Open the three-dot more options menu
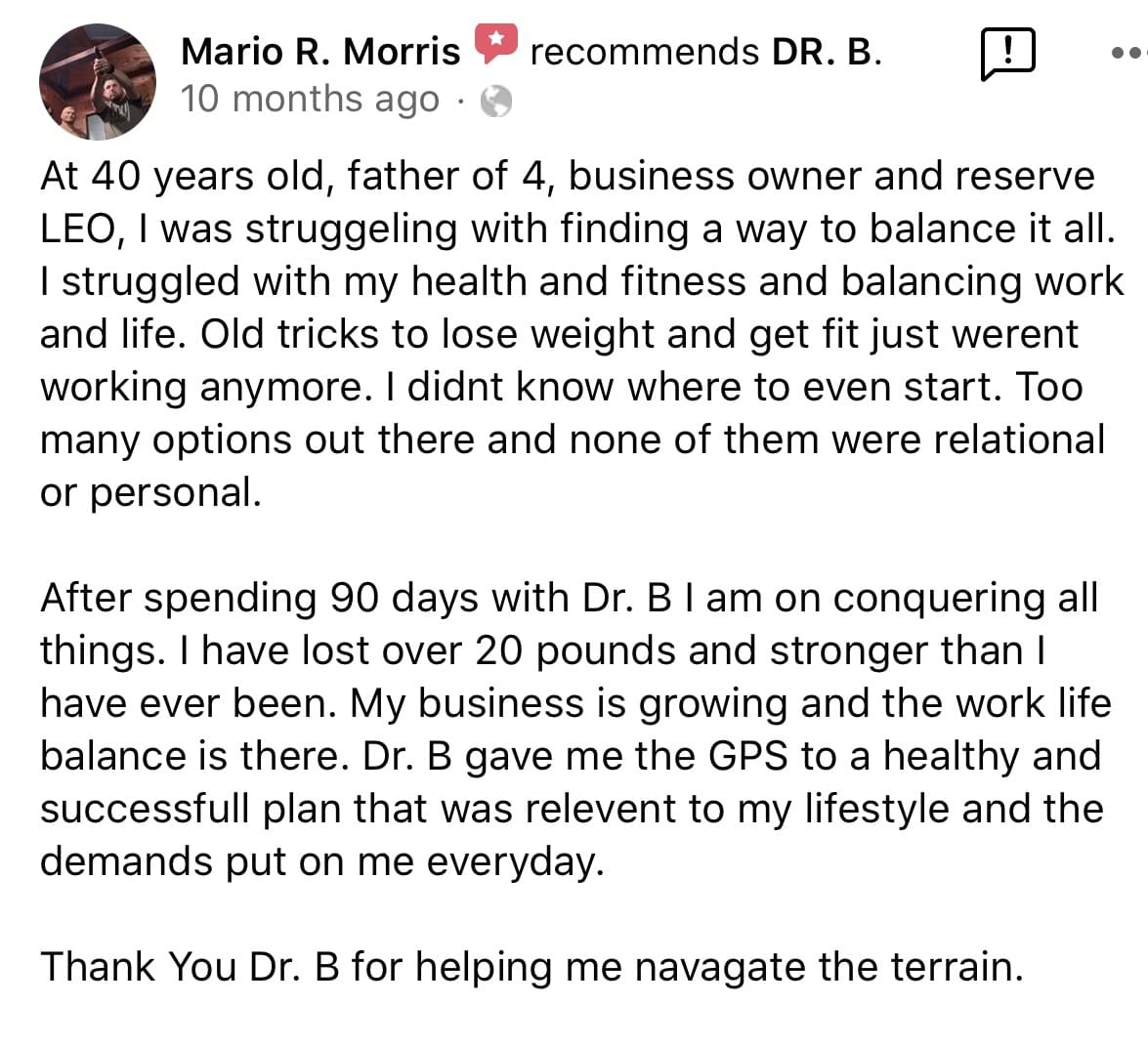 pos(1129,53)
